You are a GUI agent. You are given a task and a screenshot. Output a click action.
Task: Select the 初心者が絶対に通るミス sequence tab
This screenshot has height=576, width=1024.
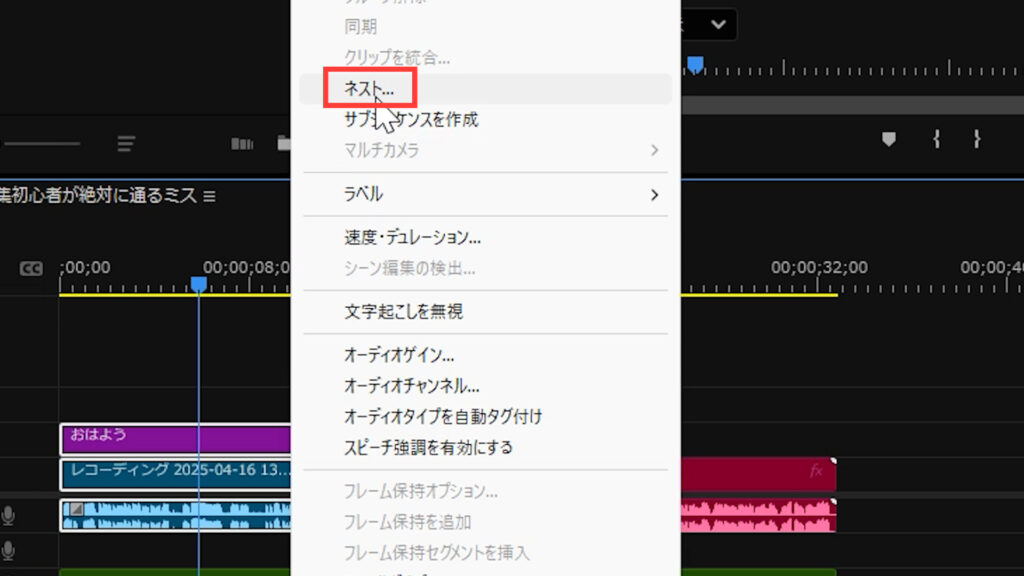[99, 195]
